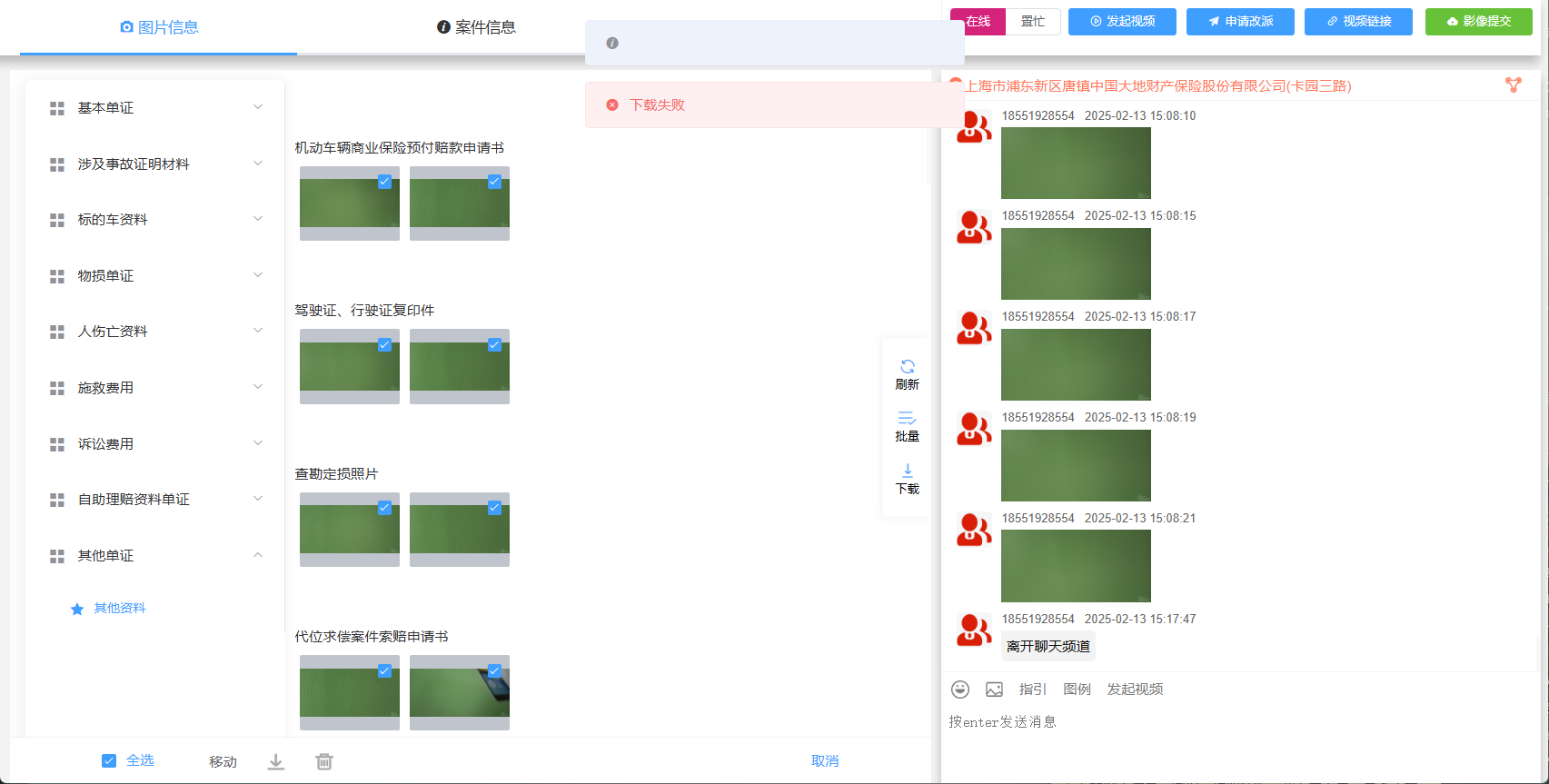The image size is (1549, 784).
Task: Expand the 物损单证 category
Action: [155, 276]
